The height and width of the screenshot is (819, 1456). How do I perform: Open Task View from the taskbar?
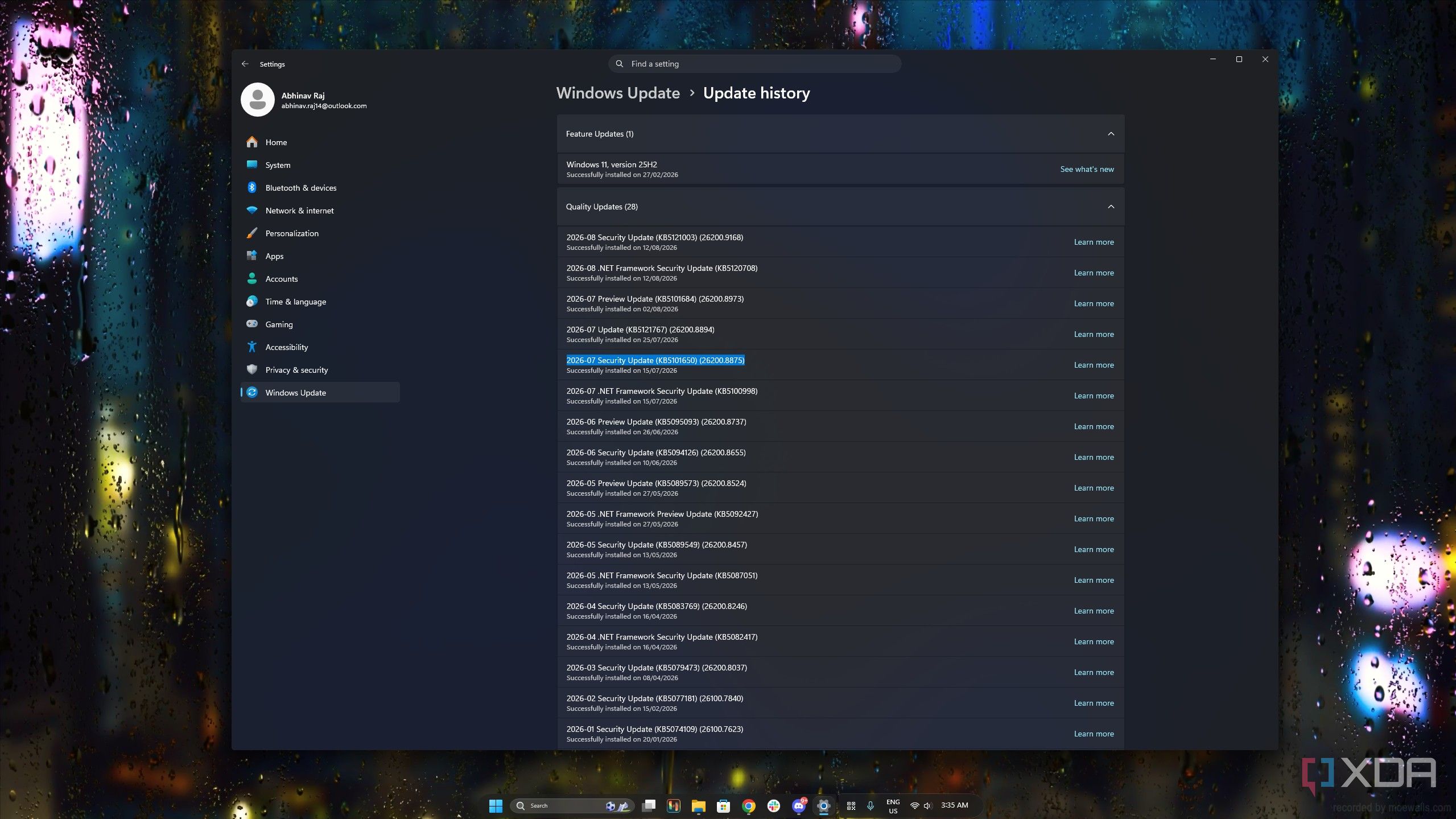click(x=649, y=805)
